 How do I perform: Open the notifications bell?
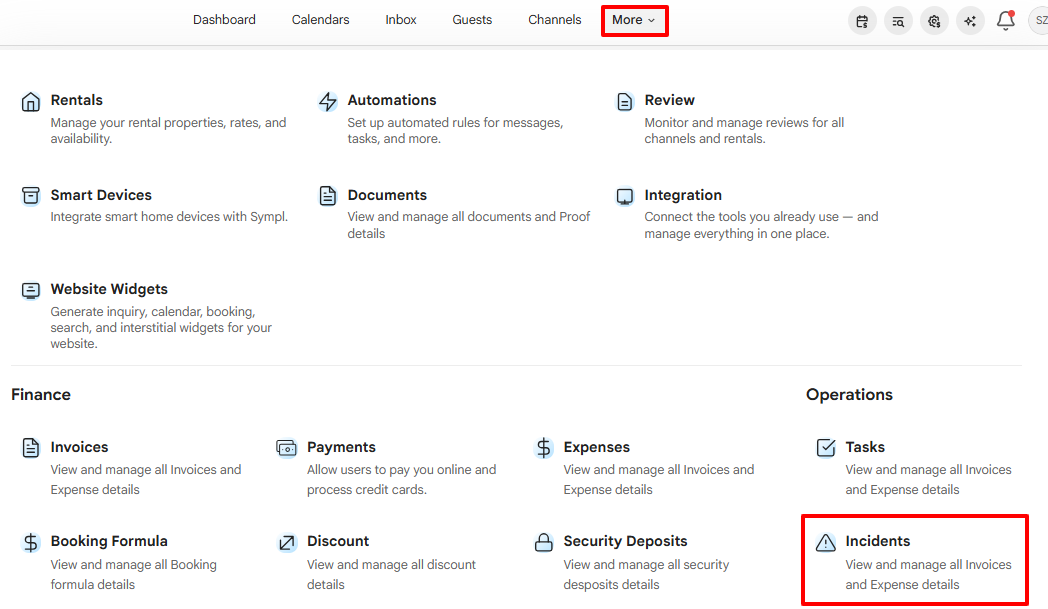click(1006, 21)
